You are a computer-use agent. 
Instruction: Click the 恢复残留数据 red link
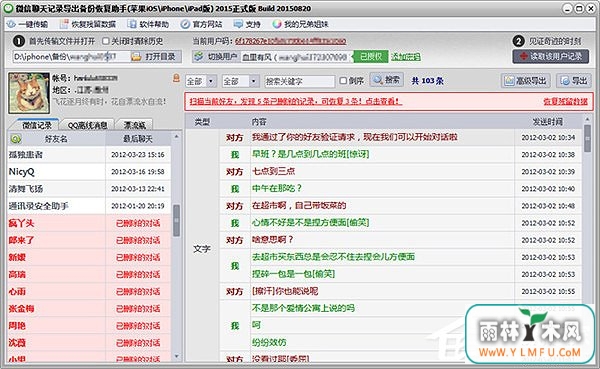pos(565,101)
